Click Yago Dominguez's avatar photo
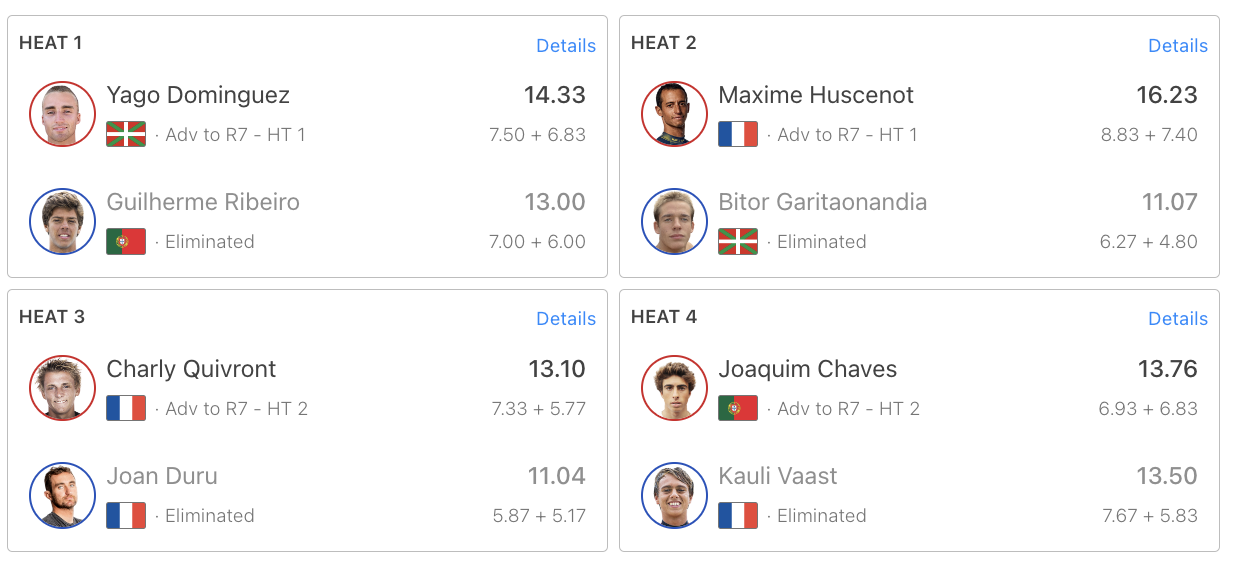Image resolution: width=1242 pixels, height=584 pixels. (x=62, y=114)
